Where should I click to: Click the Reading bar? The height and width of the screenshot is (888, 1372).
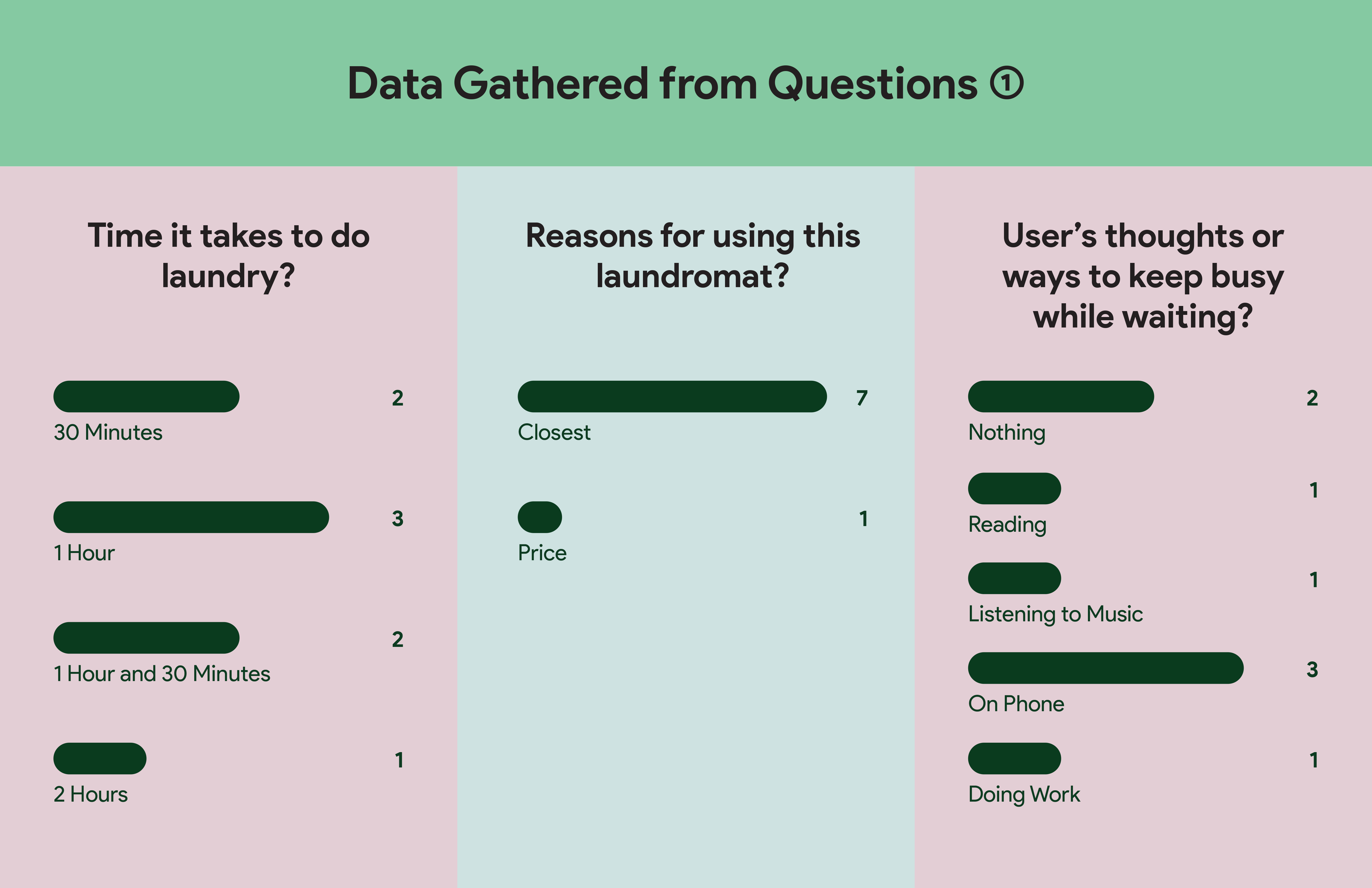pyautogui.click(x=1014, y=488)
